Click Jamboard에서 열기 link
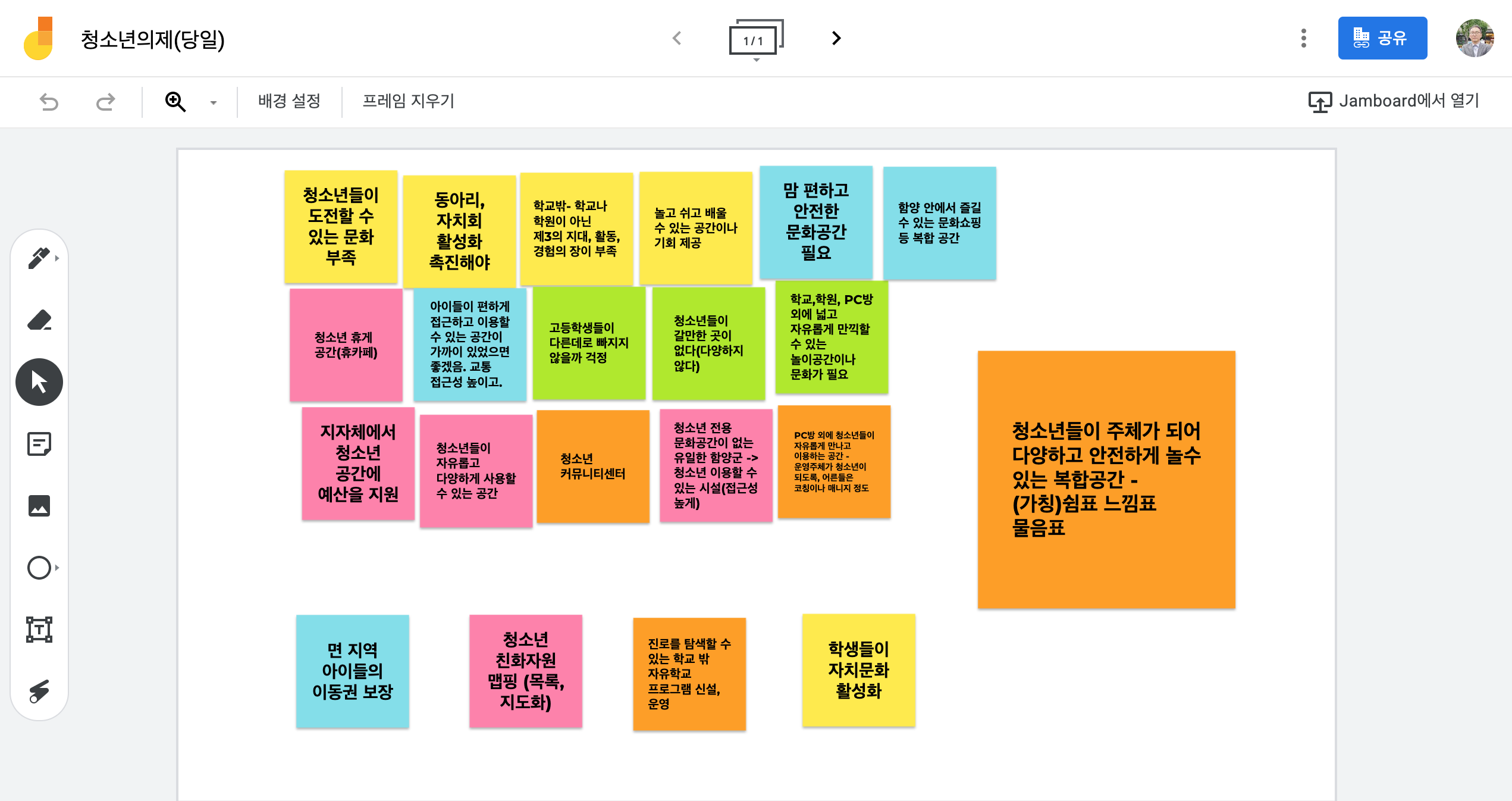 [1393, 101]
